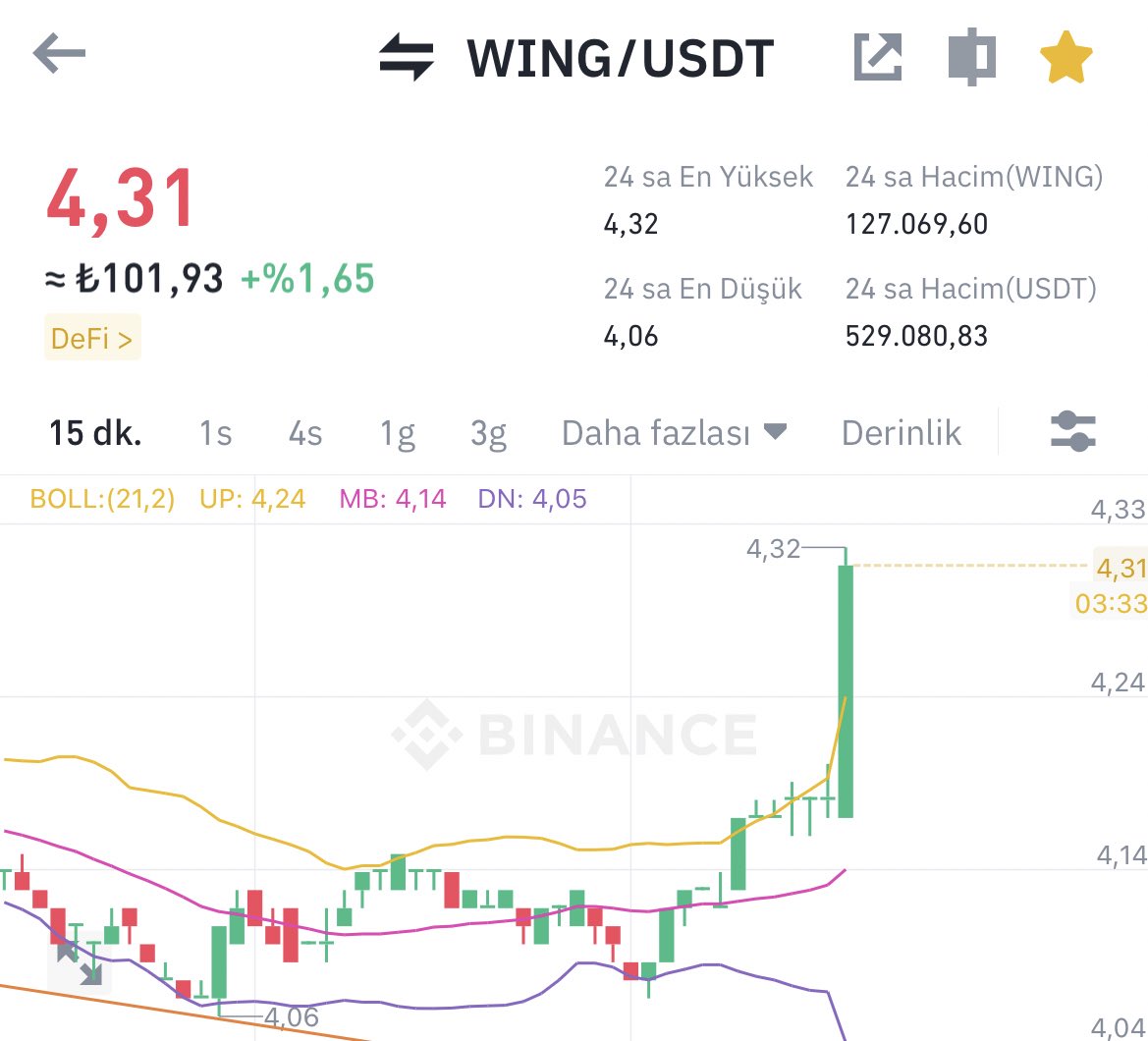Screen dimensions: 1148x1041
Task: Open the DeFi category tag
Action: [92, 338]
